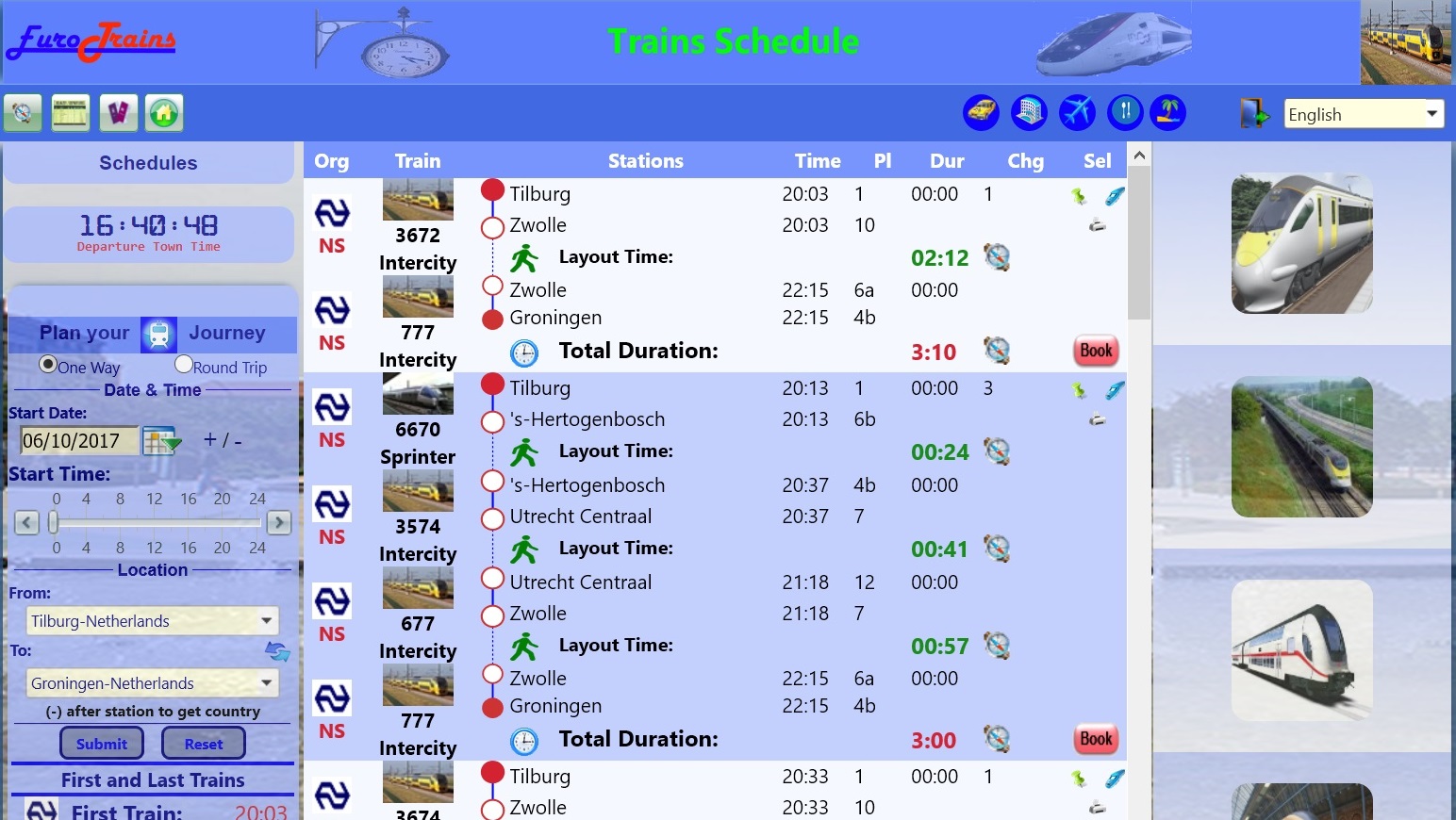
Task: Click the pin icon for train 3672 route
Action: click(1079, 196)
